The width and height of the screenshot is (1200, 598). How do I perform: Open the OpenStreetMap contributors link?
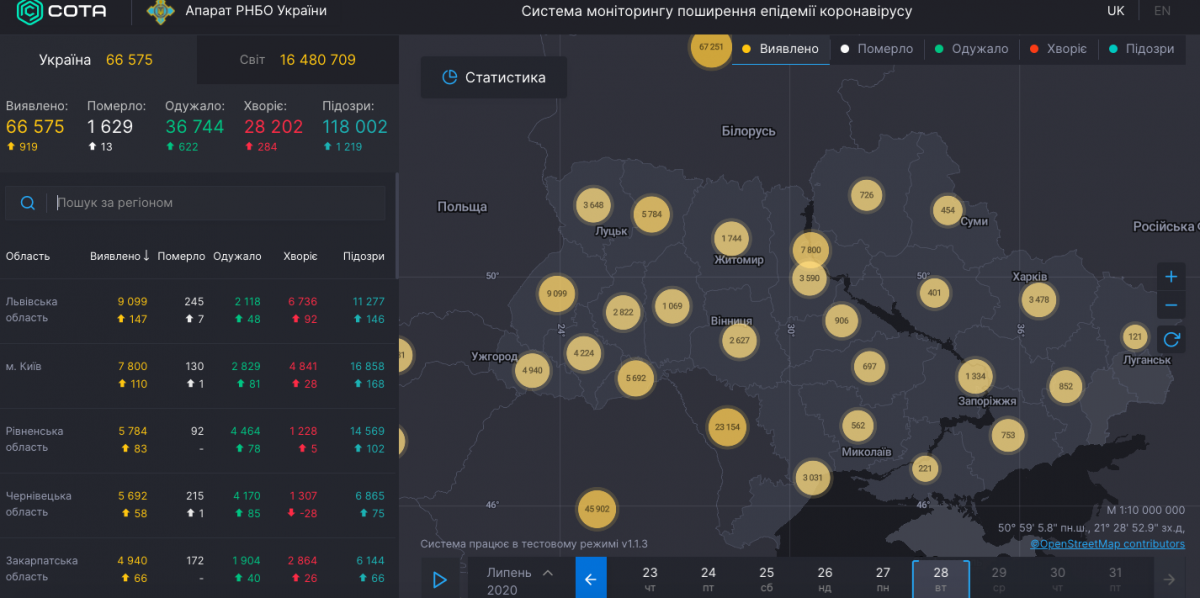tap(1108, 544)
